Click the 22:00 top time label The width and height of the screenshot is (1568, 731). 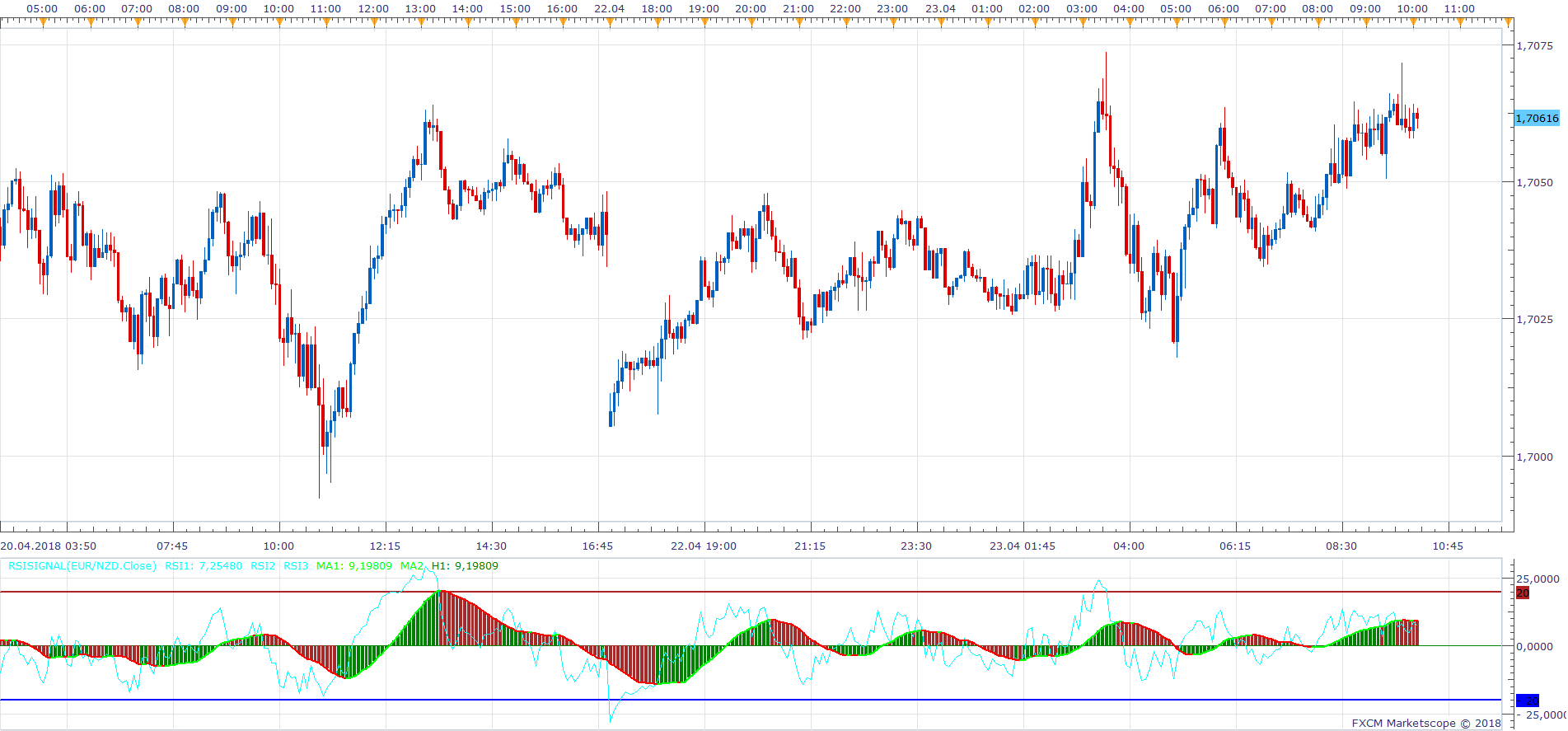[x=845, y=9]
